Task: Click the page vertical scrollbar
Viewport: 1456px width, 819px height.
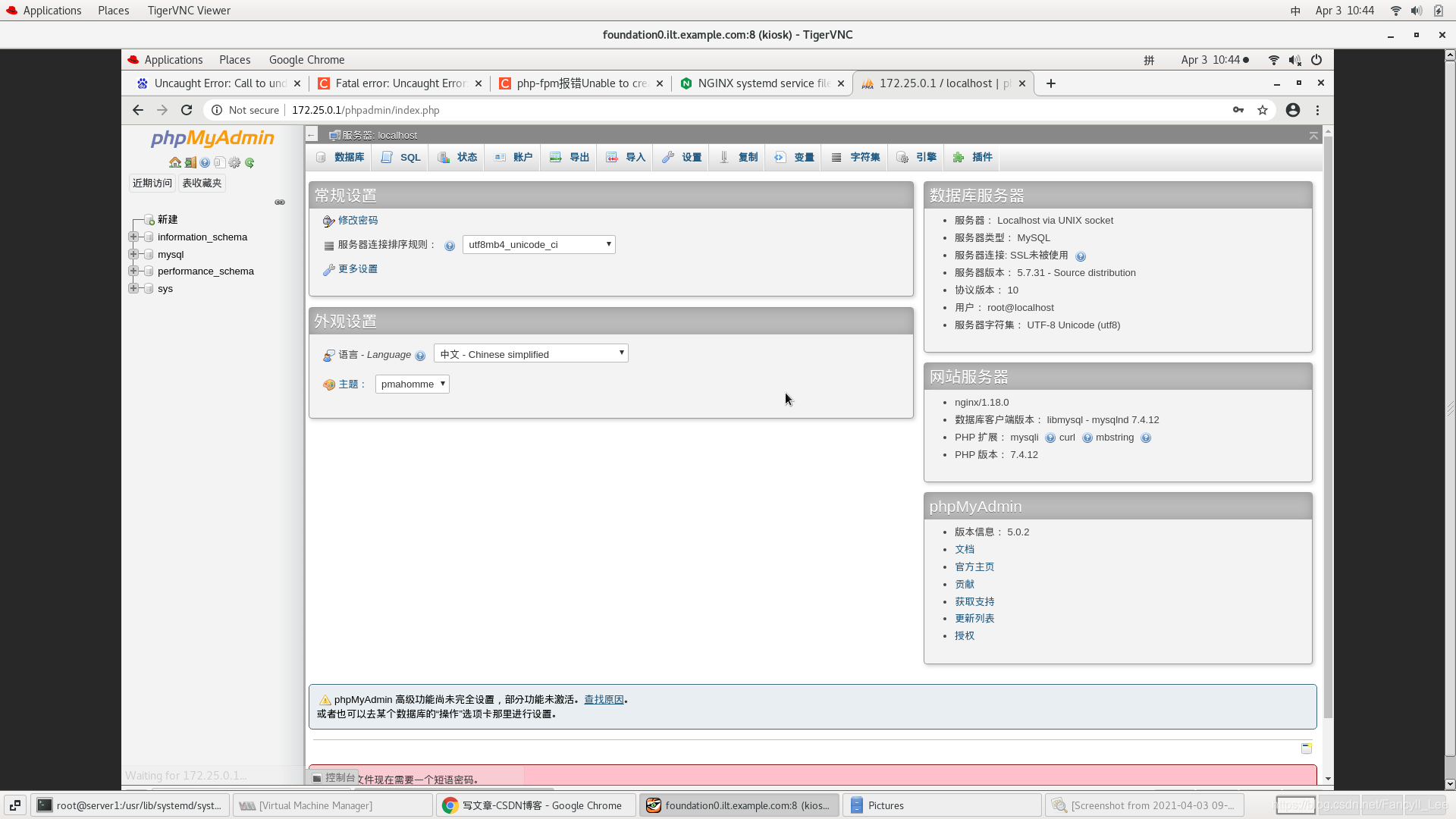Action: pyautogui.click(x=1328, y=425)
